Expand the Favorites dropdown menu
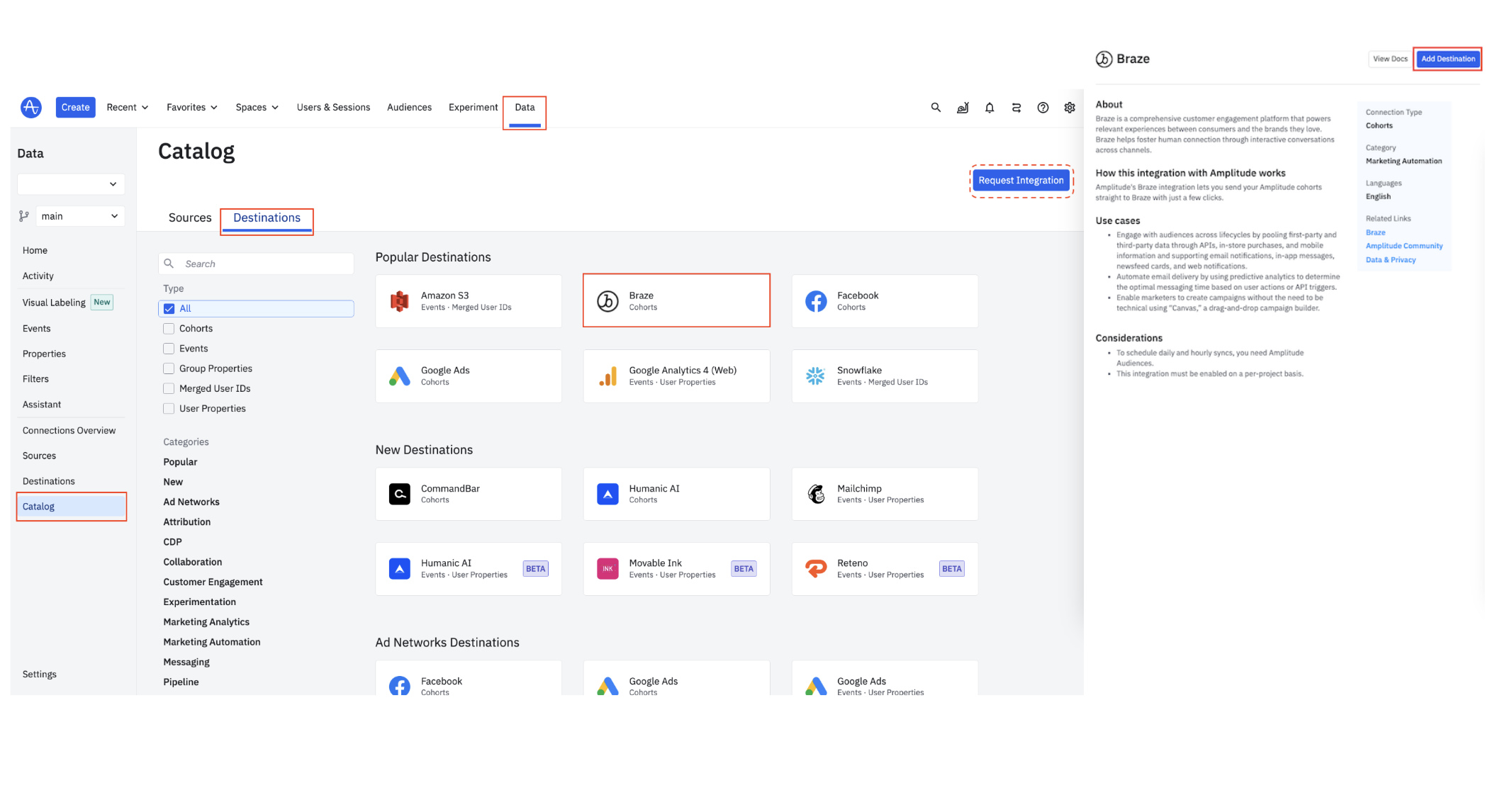This screenshot has width=1490, height=812. pos(192,107)
